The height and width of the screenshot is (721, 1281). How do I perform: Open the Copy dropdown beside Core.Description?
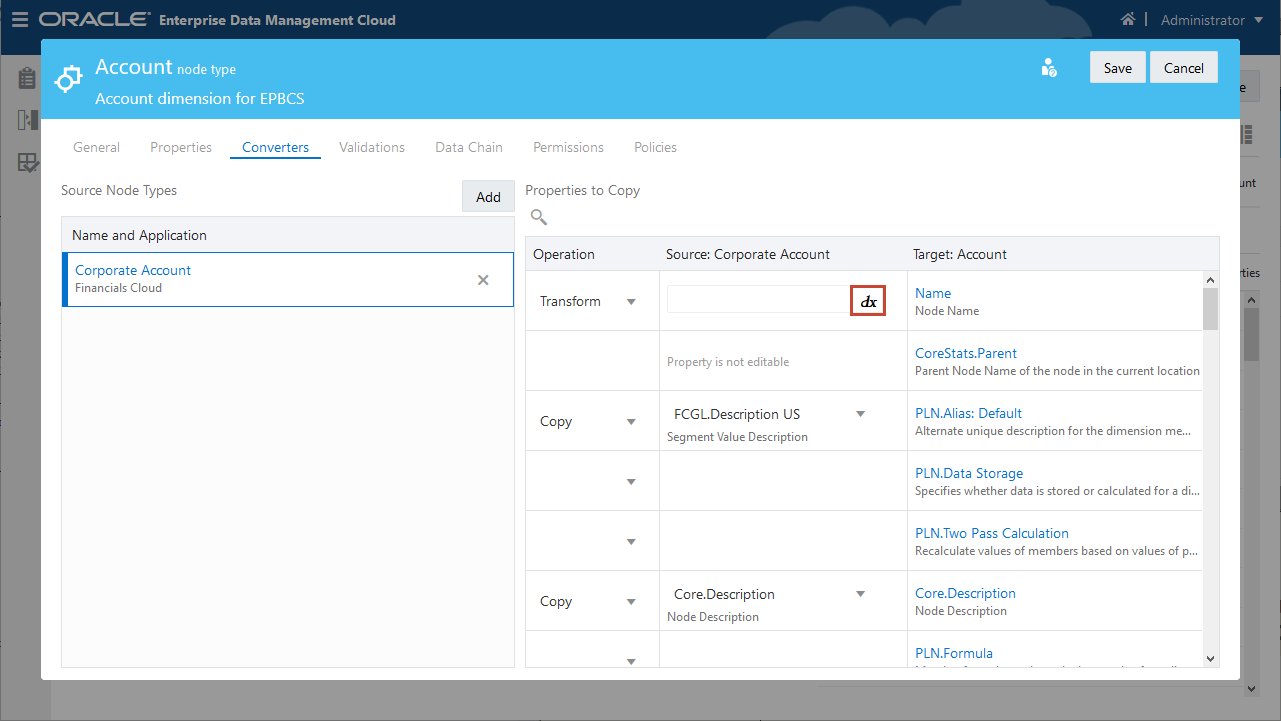[631, 601]
